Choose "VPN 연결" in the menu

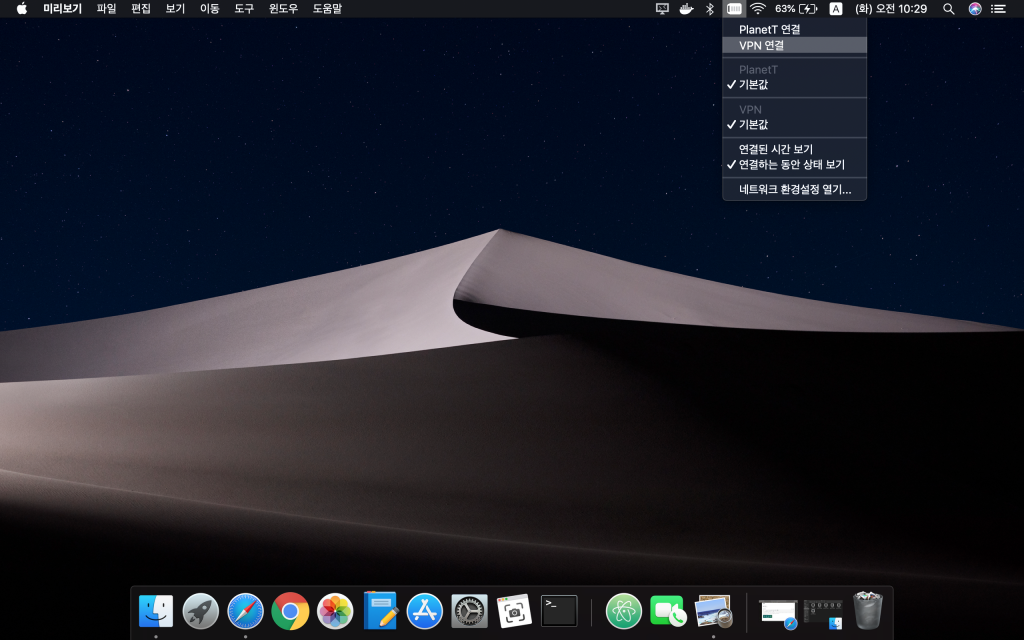click(794, 45)
